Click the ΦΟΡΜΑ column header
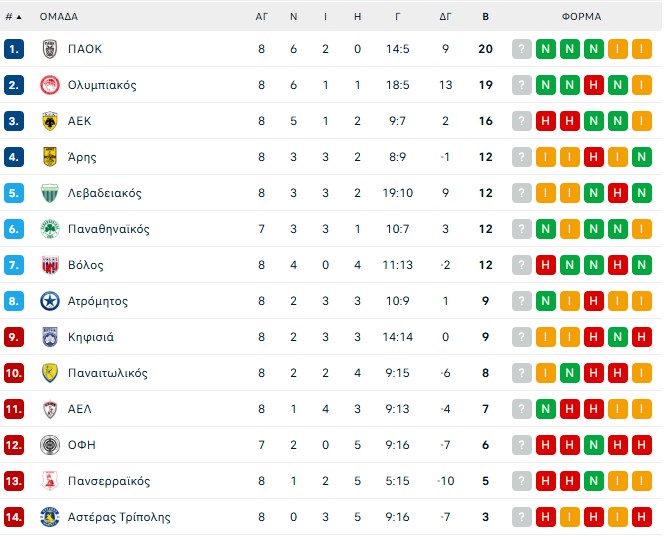Viewport: 666px width, 536px height. tap(581, 16)
